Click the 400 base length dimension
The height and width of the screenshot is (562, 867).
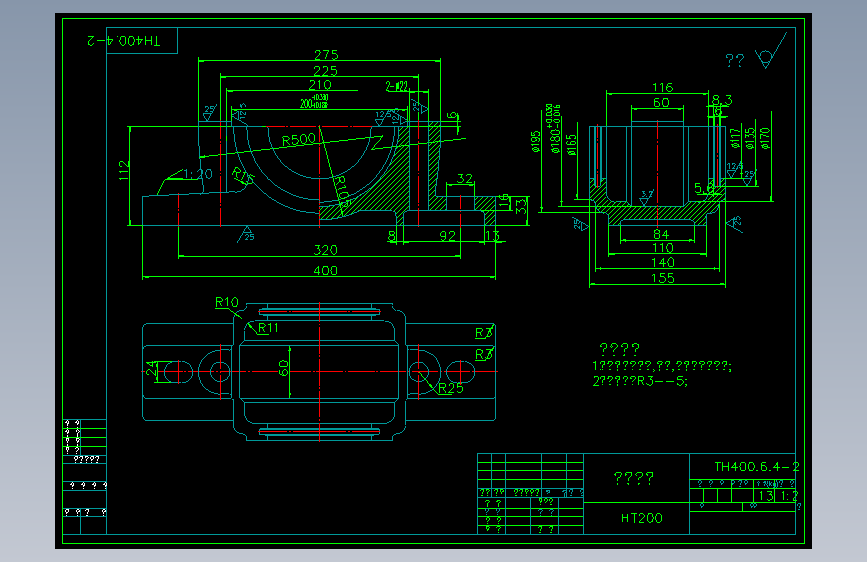pyautogui.click(x=325, y=270)
